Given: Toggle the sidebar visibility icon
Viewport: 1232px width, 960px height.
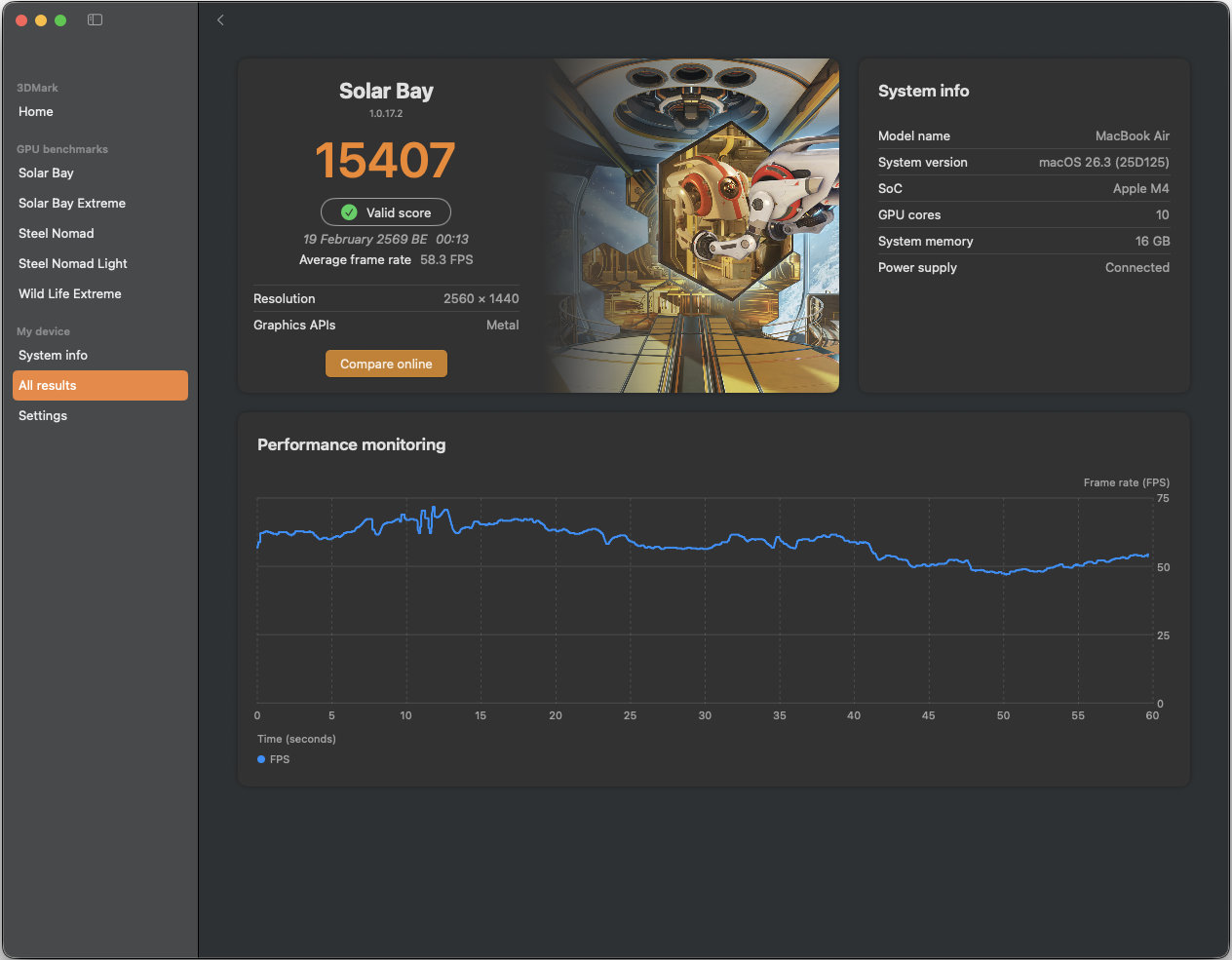Looking at the screenshot, I should (95, 19).
